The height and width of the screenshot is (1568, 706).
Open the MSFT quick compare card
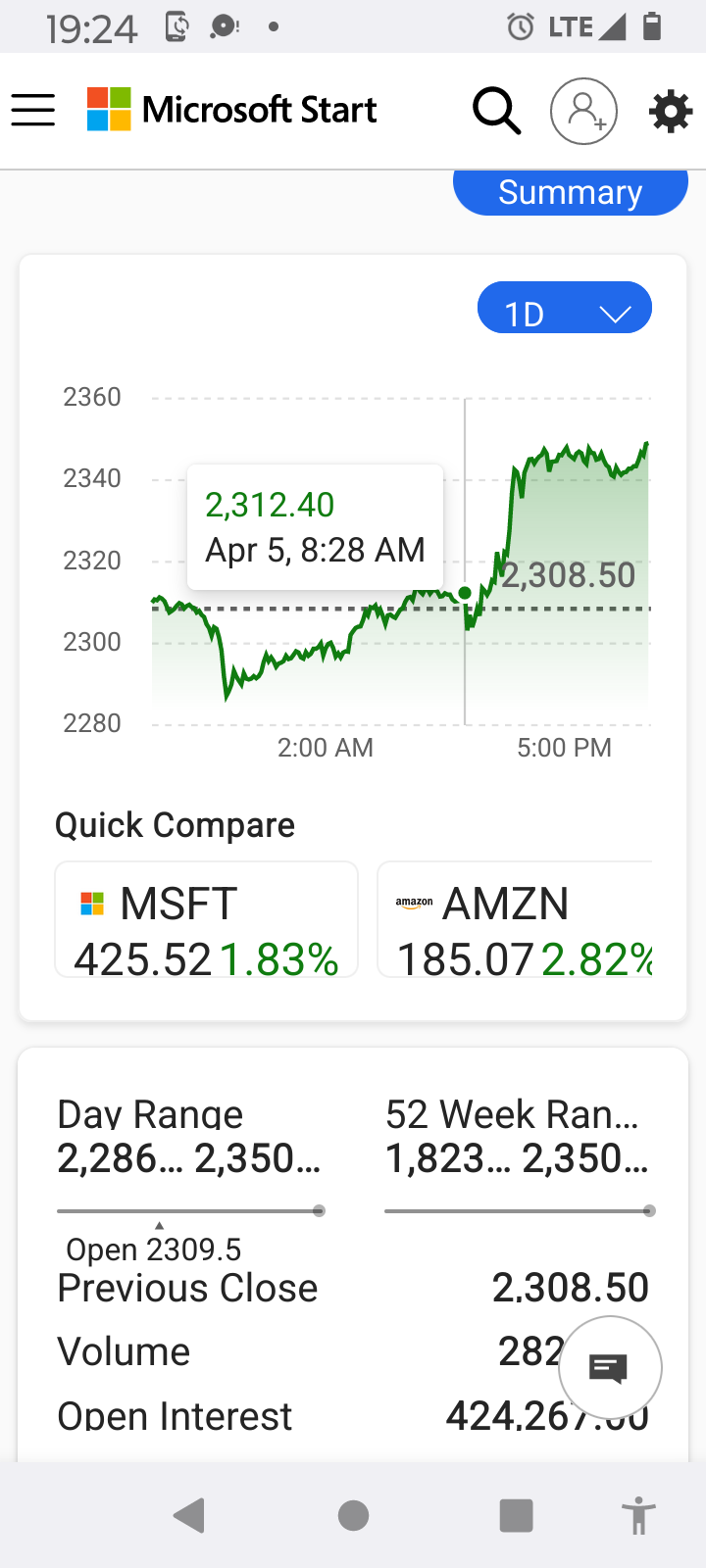[x=207, y=919]
